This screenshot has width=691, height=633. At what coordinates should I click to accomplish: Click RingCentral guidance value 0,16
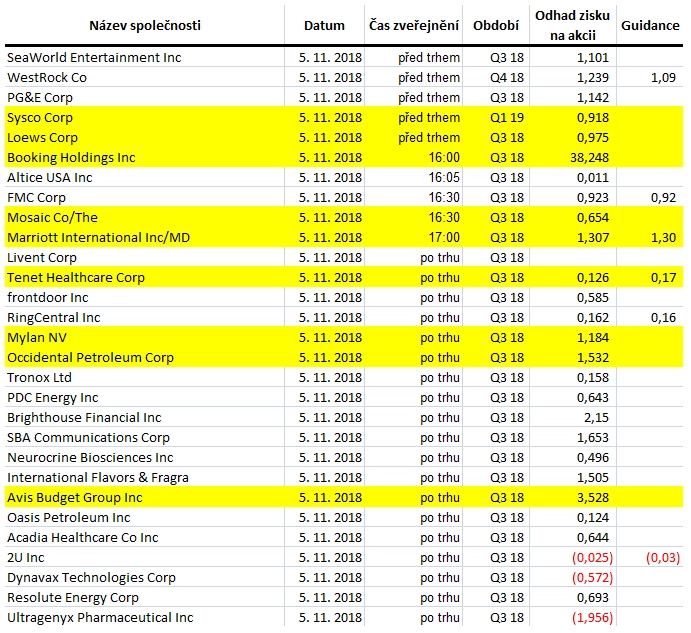[663, 317]
